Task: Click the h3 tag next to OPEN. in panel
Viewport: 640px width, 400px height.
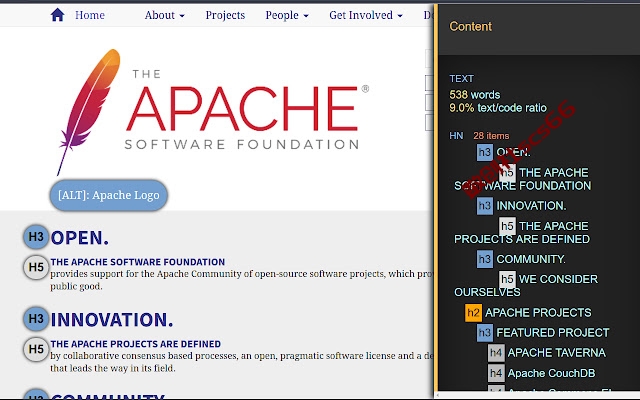Action: 484,153
